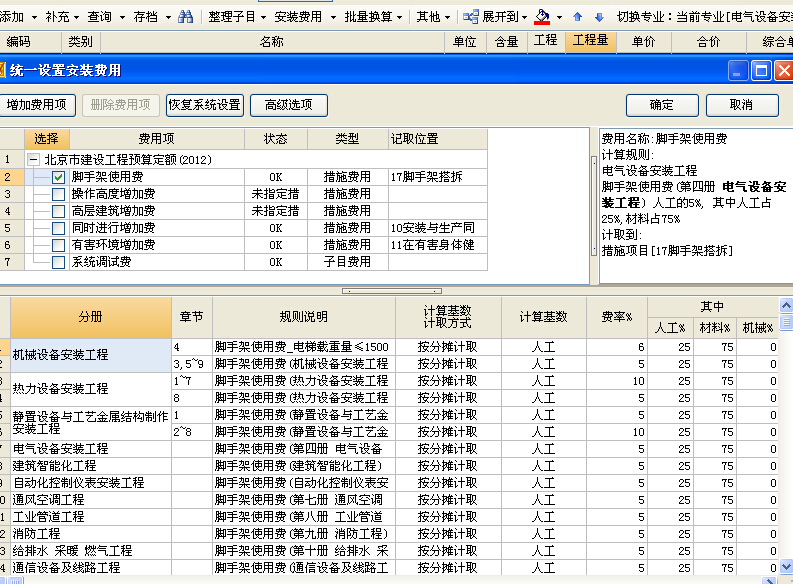Click the 增加费用项 button
Viewport: 793px width, 584px height.
(37, 105)
